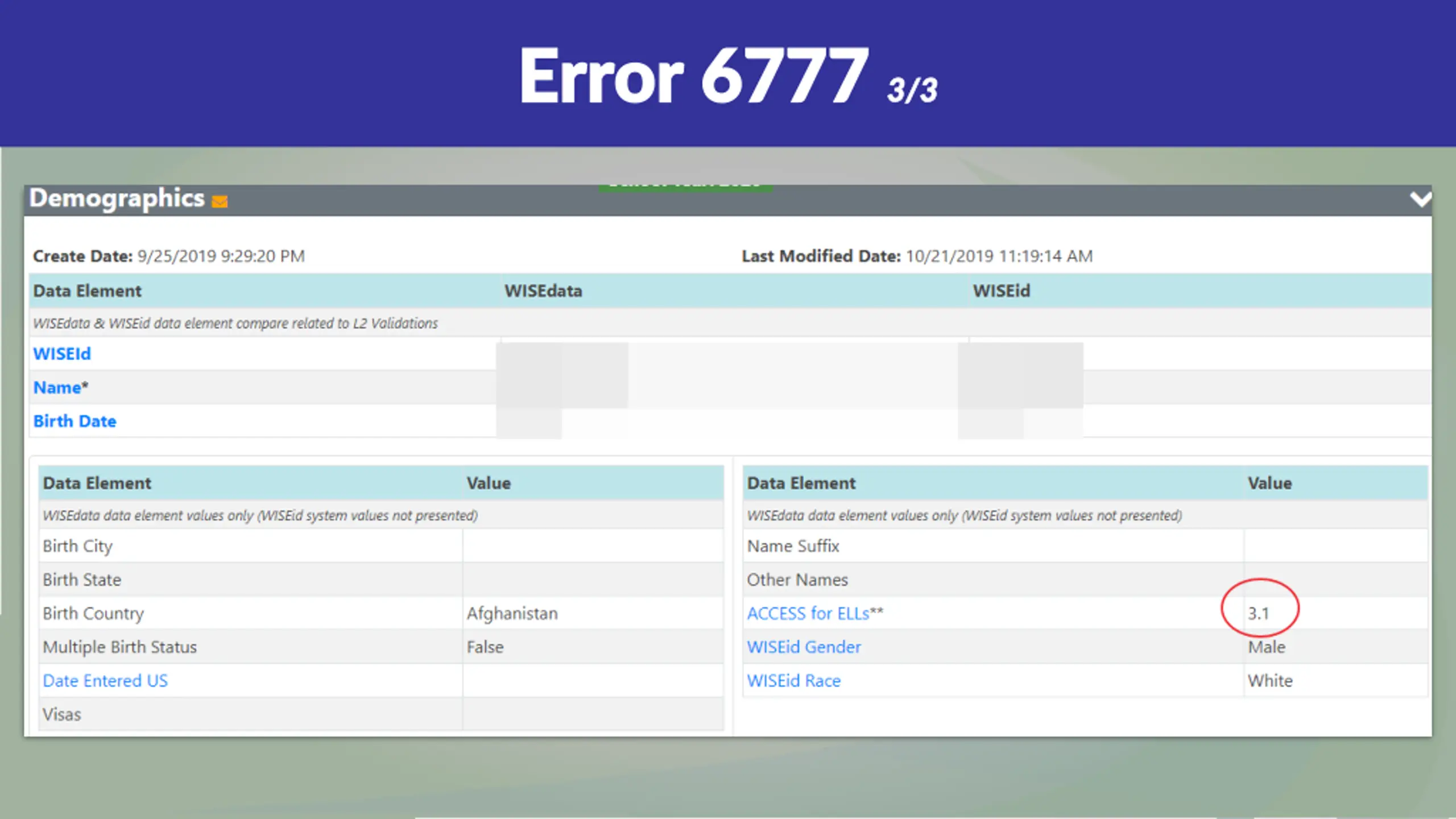The image size is (1456, 819).
Task: Click the orange envelope icon beside Demographics
Action: [220, 201]
